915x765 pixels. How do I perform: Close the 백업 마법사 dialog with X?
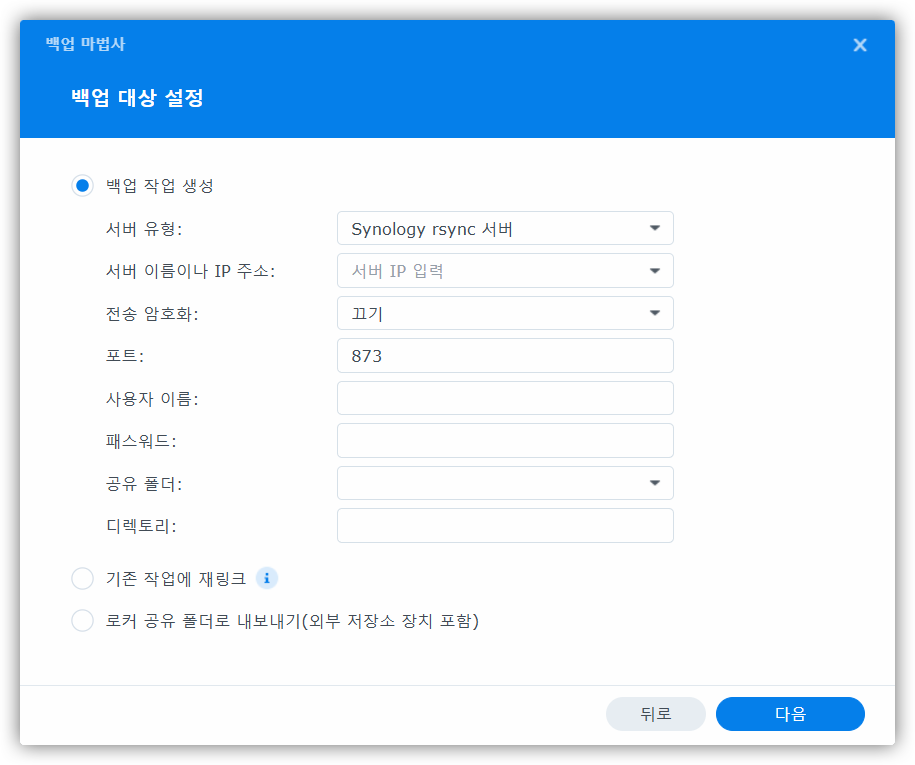859,45
